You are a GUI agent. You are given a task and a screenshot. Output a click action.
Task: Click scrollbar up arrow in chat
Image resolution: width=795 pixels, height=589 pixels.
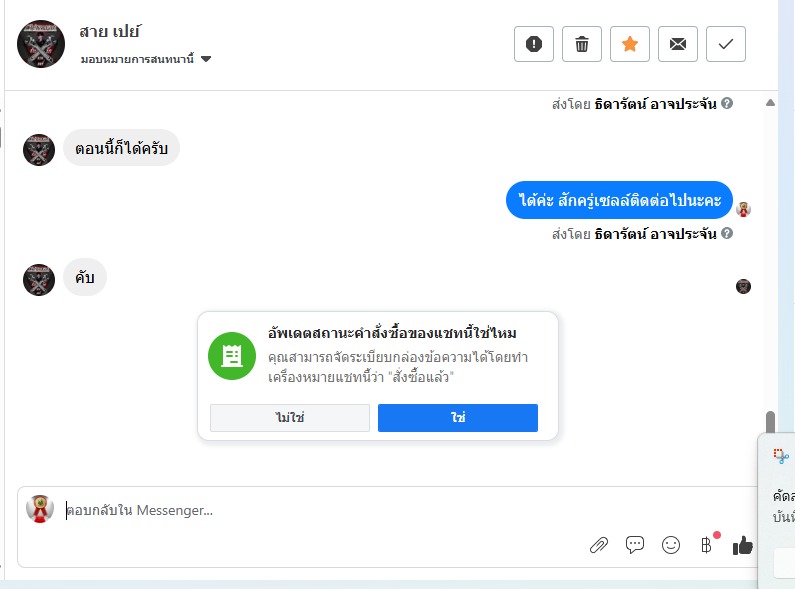(770, 103)
